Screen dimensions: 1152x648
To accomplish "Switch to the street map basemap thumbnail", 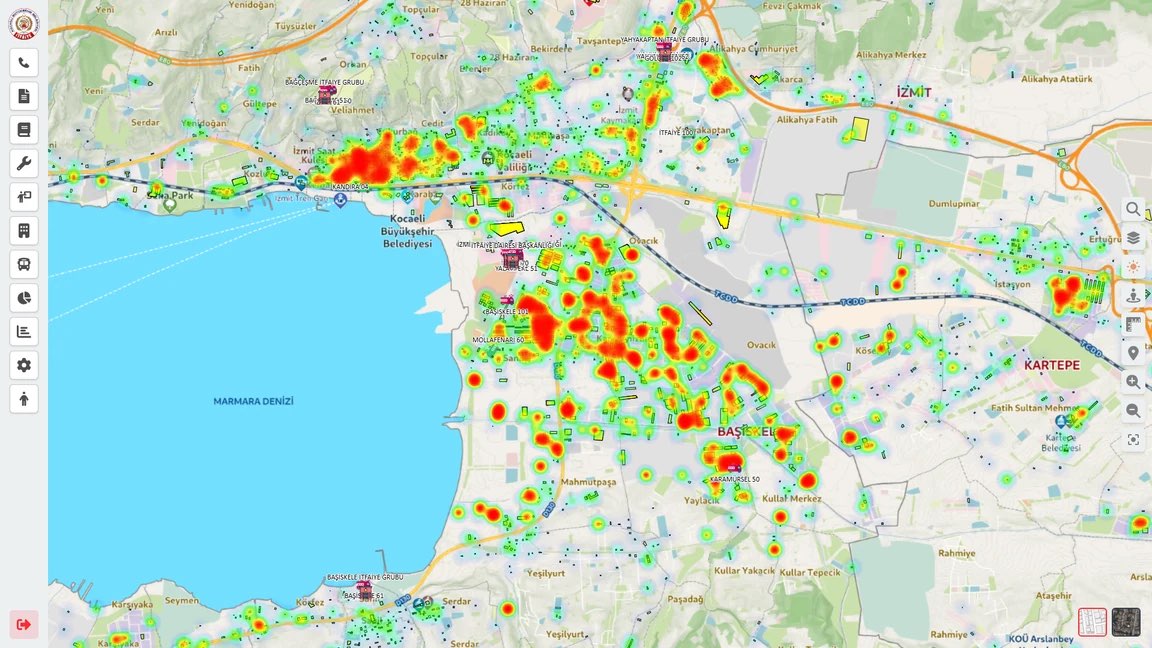I will 1092,622.
